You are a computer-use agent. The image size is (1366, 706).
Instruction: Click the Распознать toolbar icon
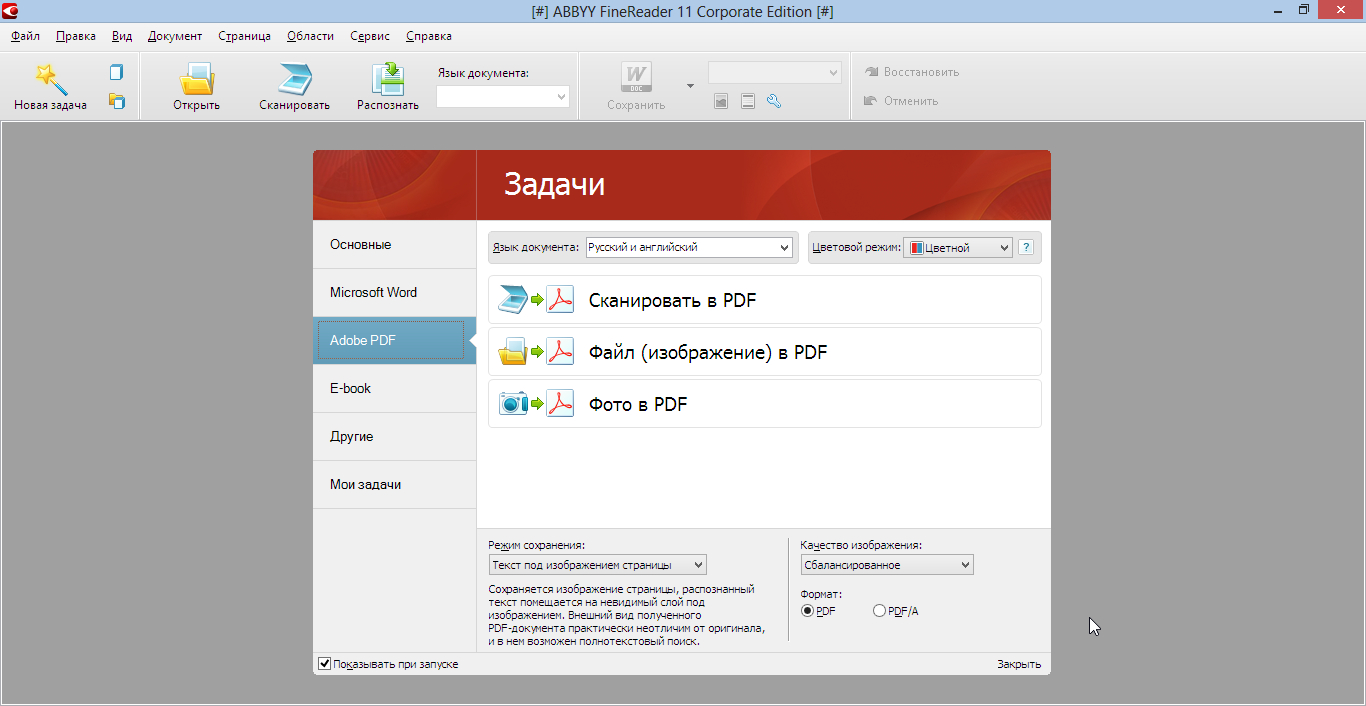pos(387,79)
